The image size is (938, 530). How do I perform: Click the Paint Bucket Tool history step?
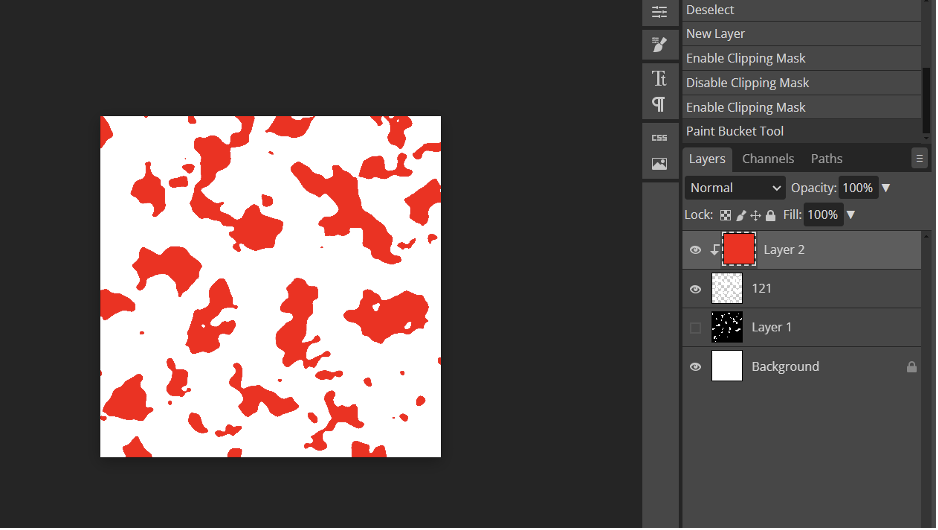tap(734, 131)
